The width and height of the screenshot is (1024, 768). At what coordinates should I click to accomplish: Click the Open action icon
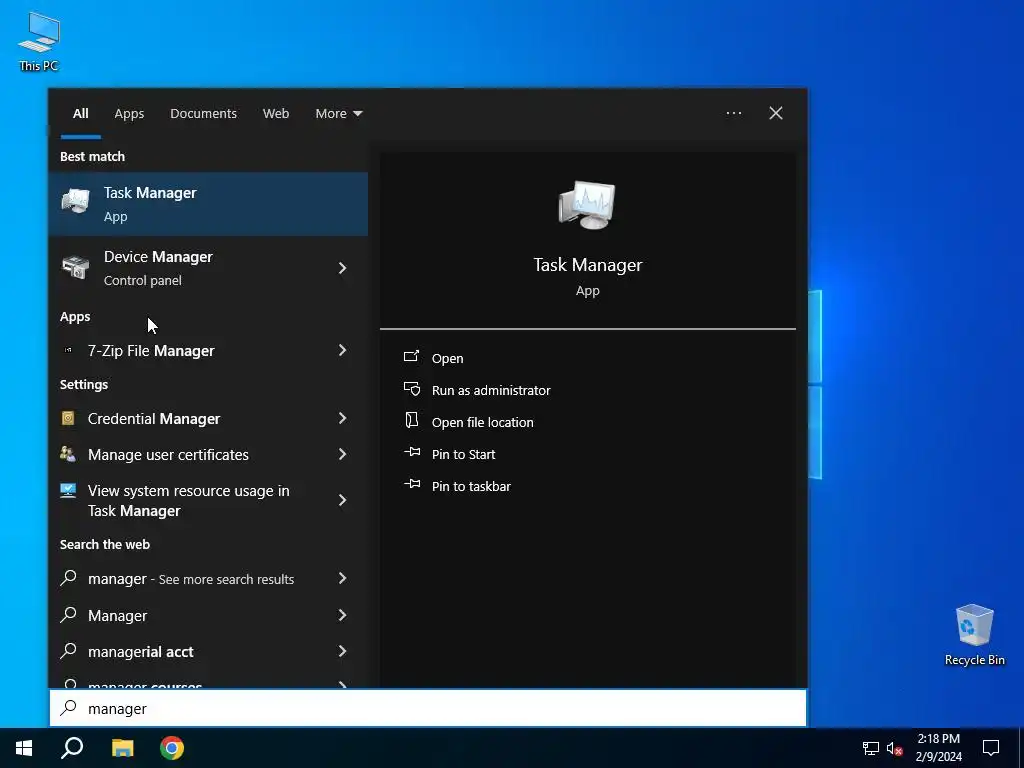tap(411, 357)
